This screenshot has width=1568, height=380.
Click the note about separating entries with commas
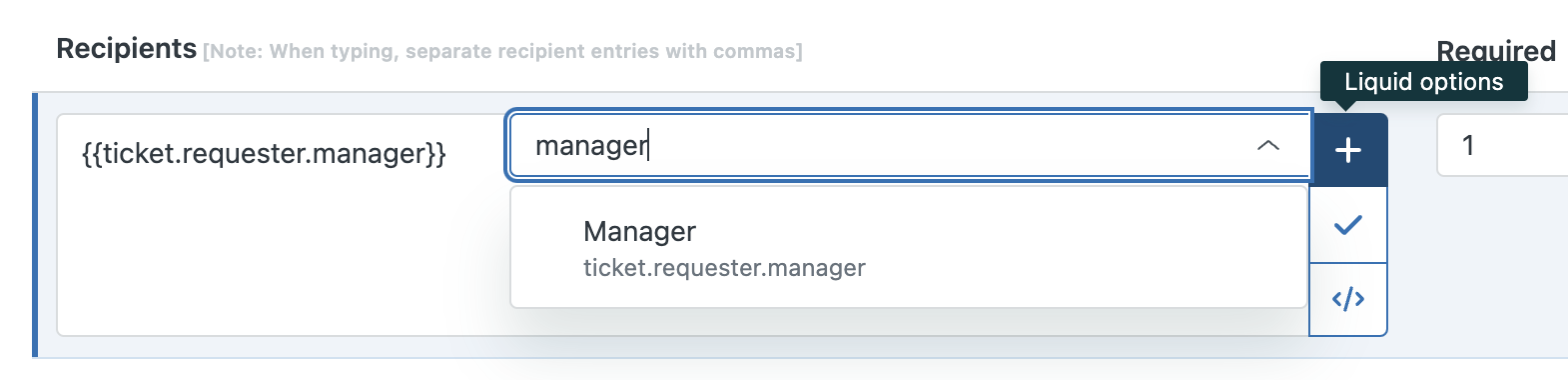502,51
